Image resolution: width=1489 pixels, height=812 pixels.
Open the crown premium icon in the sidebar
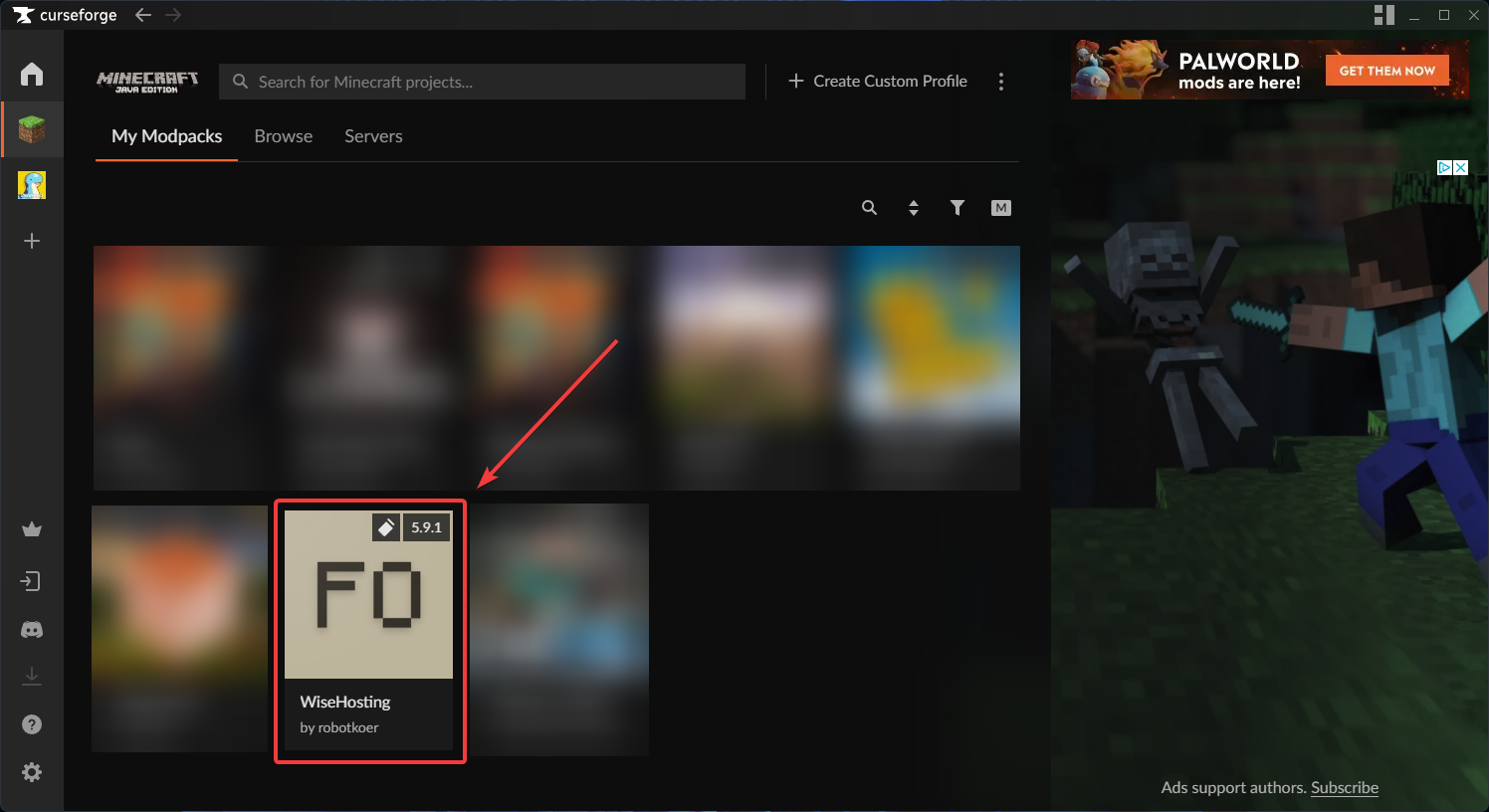32,529
